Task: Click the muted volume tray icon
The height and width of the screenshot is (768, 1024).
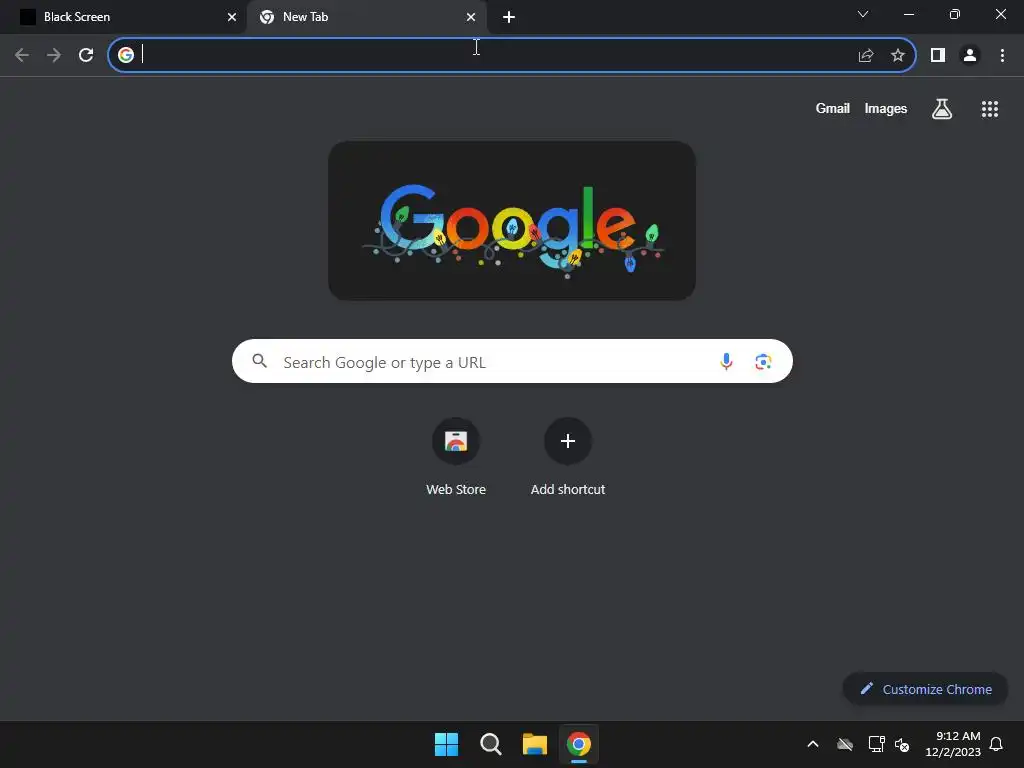Action: 902,744
